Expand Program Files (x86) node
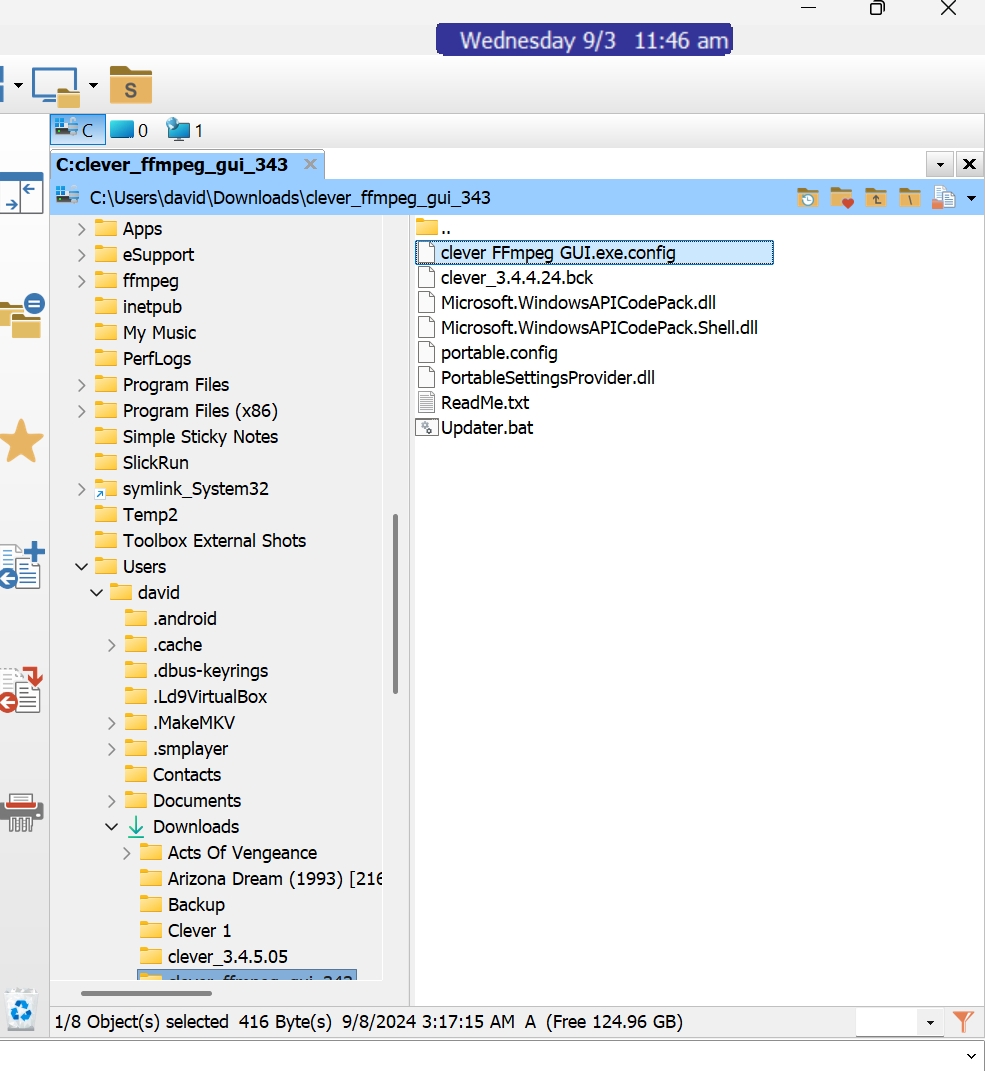This screenshot has height=1071, width=985. click(x=81, y=411)
